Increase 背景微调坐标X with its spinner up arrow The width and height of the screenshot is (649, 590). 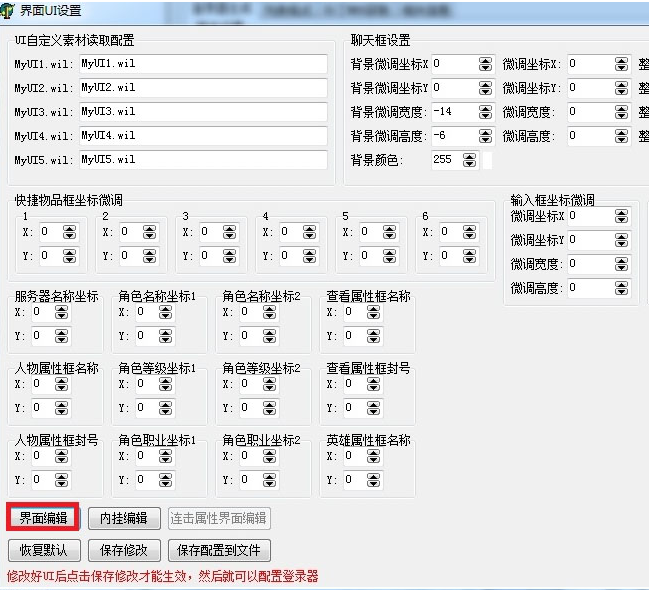[485, 59]
